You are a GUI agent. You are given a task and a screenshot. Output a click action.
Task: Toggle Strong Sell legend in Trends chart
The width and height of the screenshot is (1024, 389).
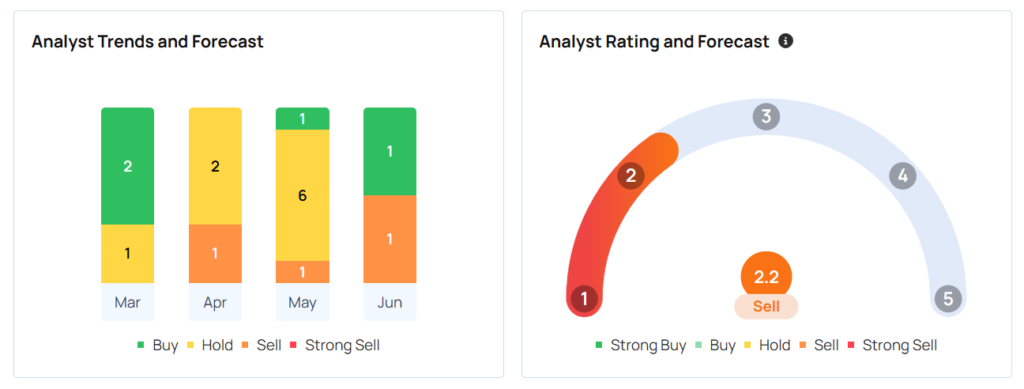334,345
